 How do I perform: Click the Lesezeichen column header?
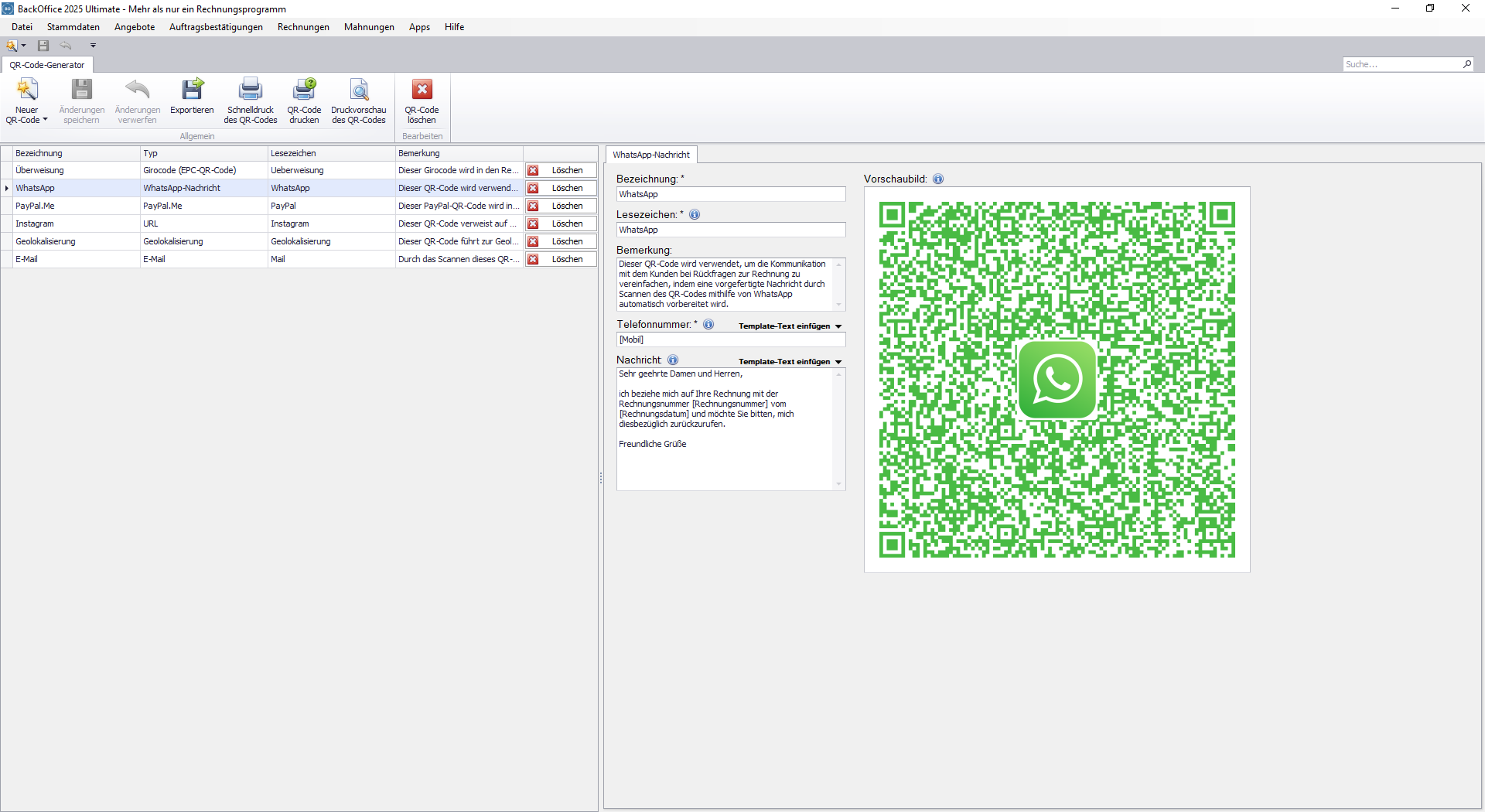pyautogui.click(x=331, y=153)
